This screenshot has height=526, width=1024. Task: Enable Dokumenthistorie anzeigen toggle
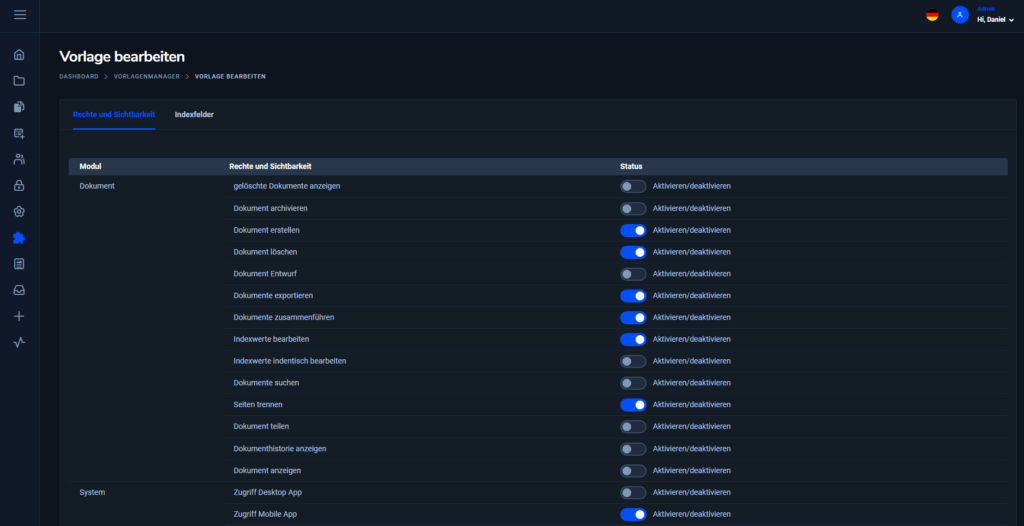(633, 449)
